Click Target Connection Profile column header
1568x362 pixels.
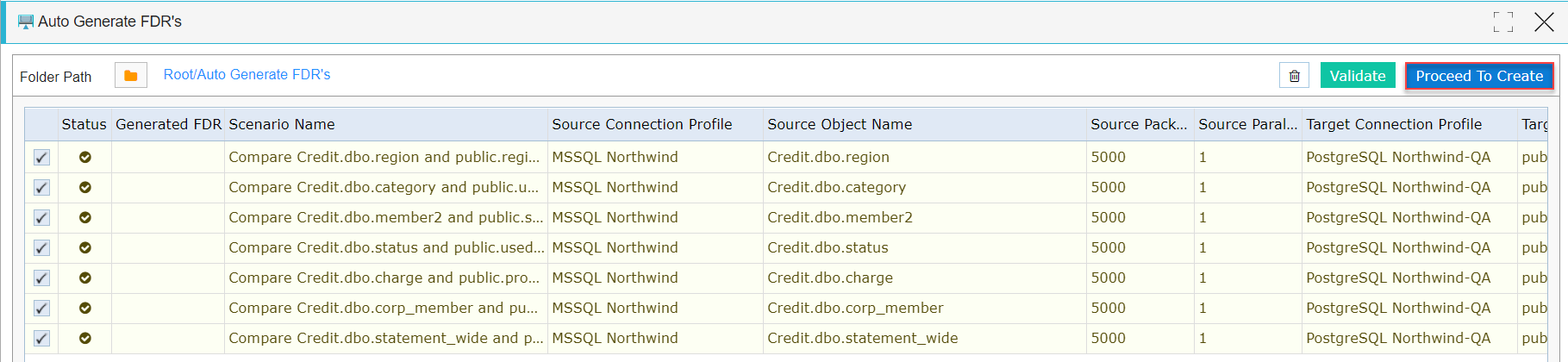pyautogui.click(x=1409, y=124)
